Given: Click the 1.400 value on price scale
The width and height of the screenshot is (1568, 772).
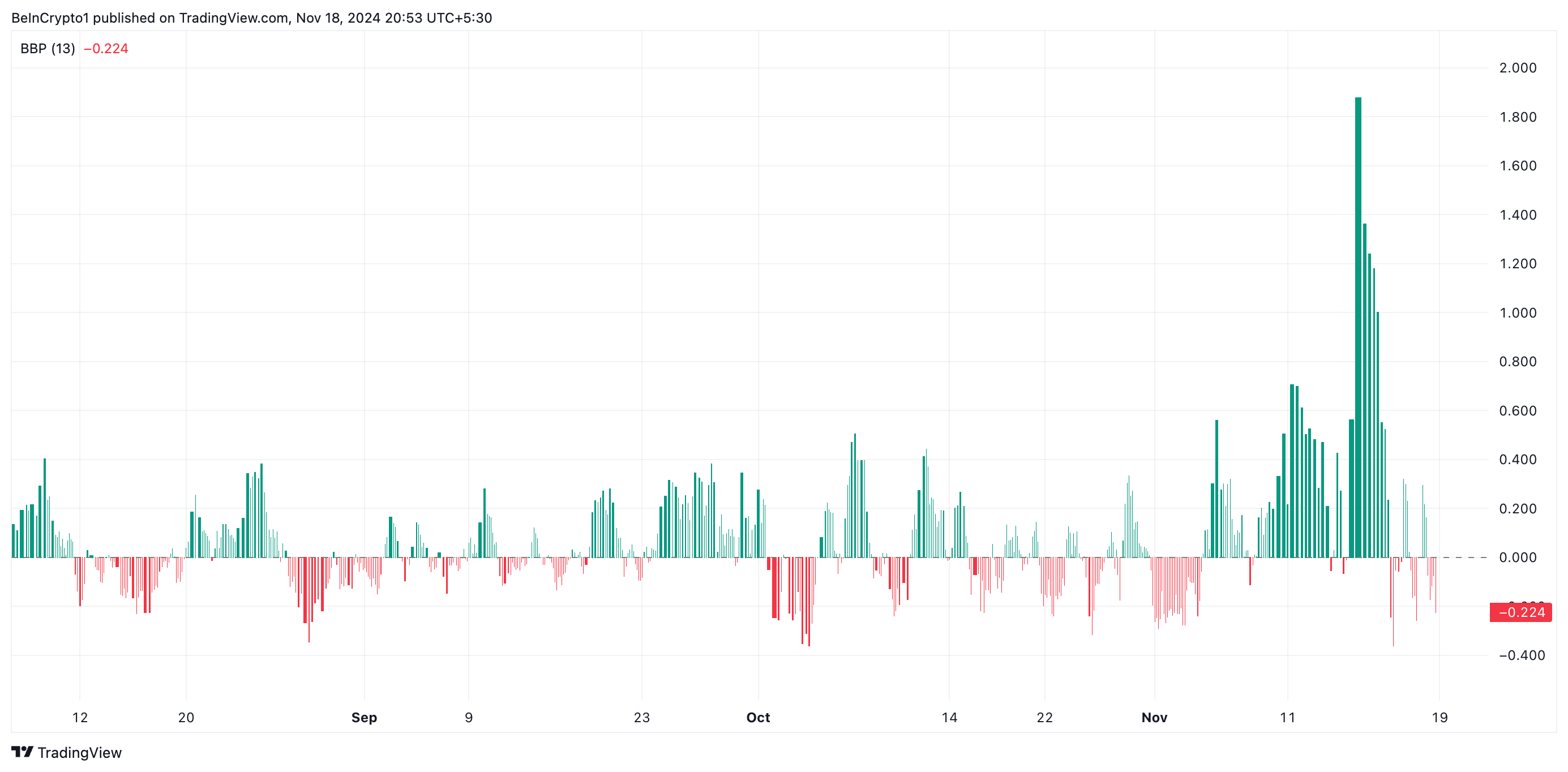Looking at the screenshot, I should (1518, 215).
